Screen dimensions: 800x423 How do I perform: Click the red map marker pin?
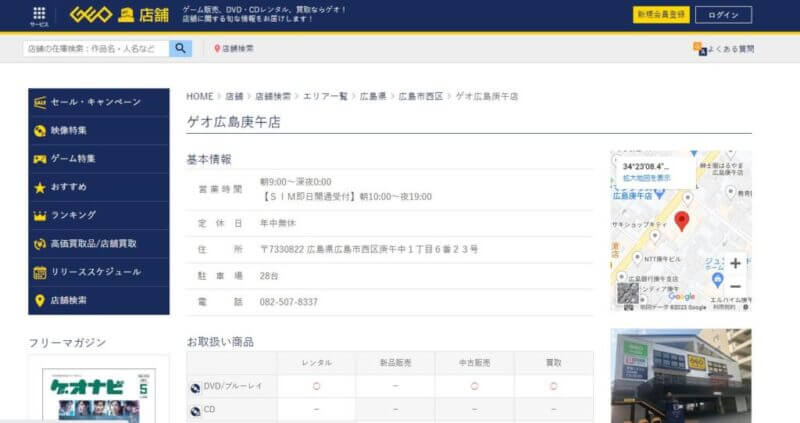click(682, 221)
